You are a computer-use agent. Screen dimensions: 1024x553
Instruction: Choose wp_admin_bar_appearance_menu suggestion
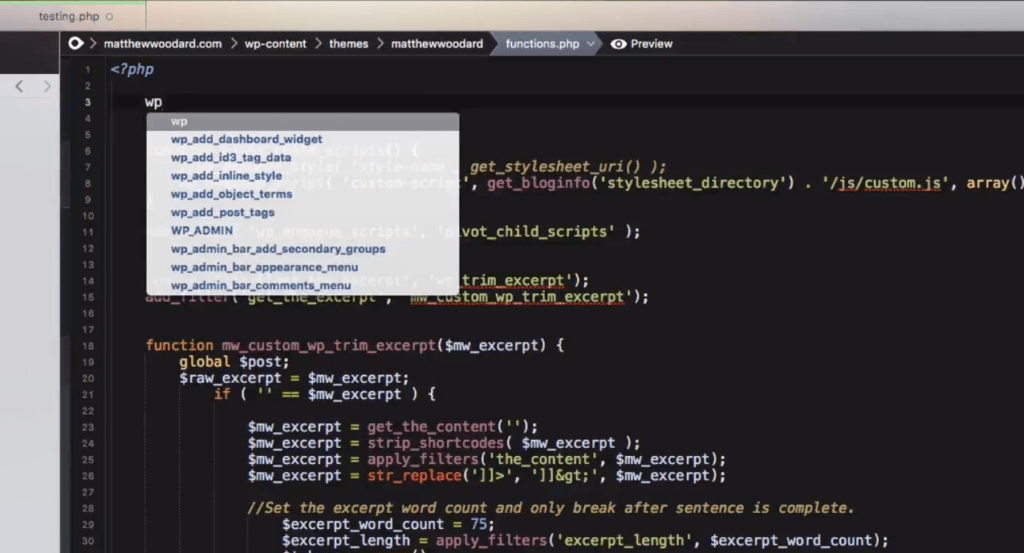(x=303, y=267)
